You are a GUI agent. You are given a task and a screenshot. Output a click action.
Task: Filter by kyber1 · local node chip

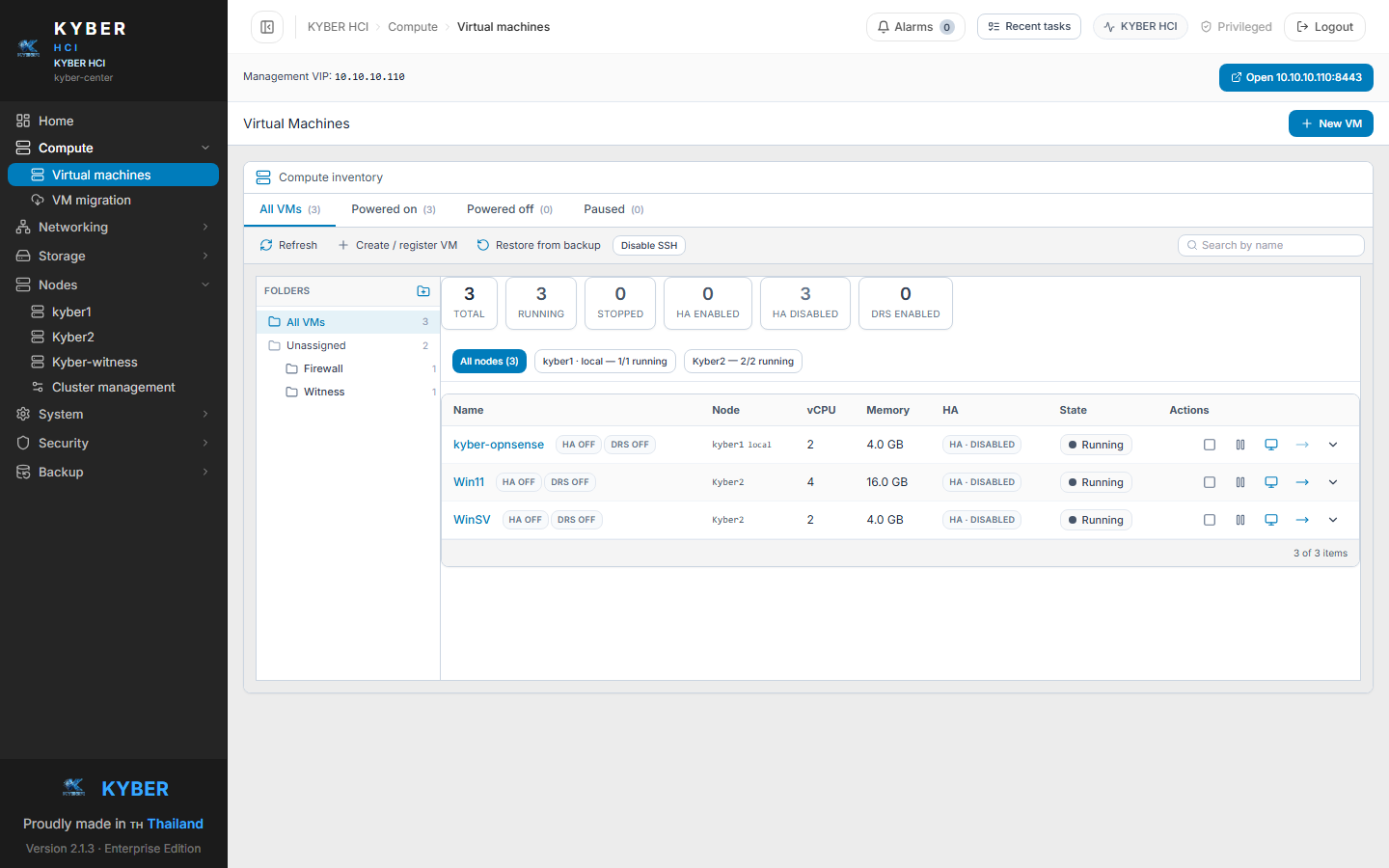[605, 361]
